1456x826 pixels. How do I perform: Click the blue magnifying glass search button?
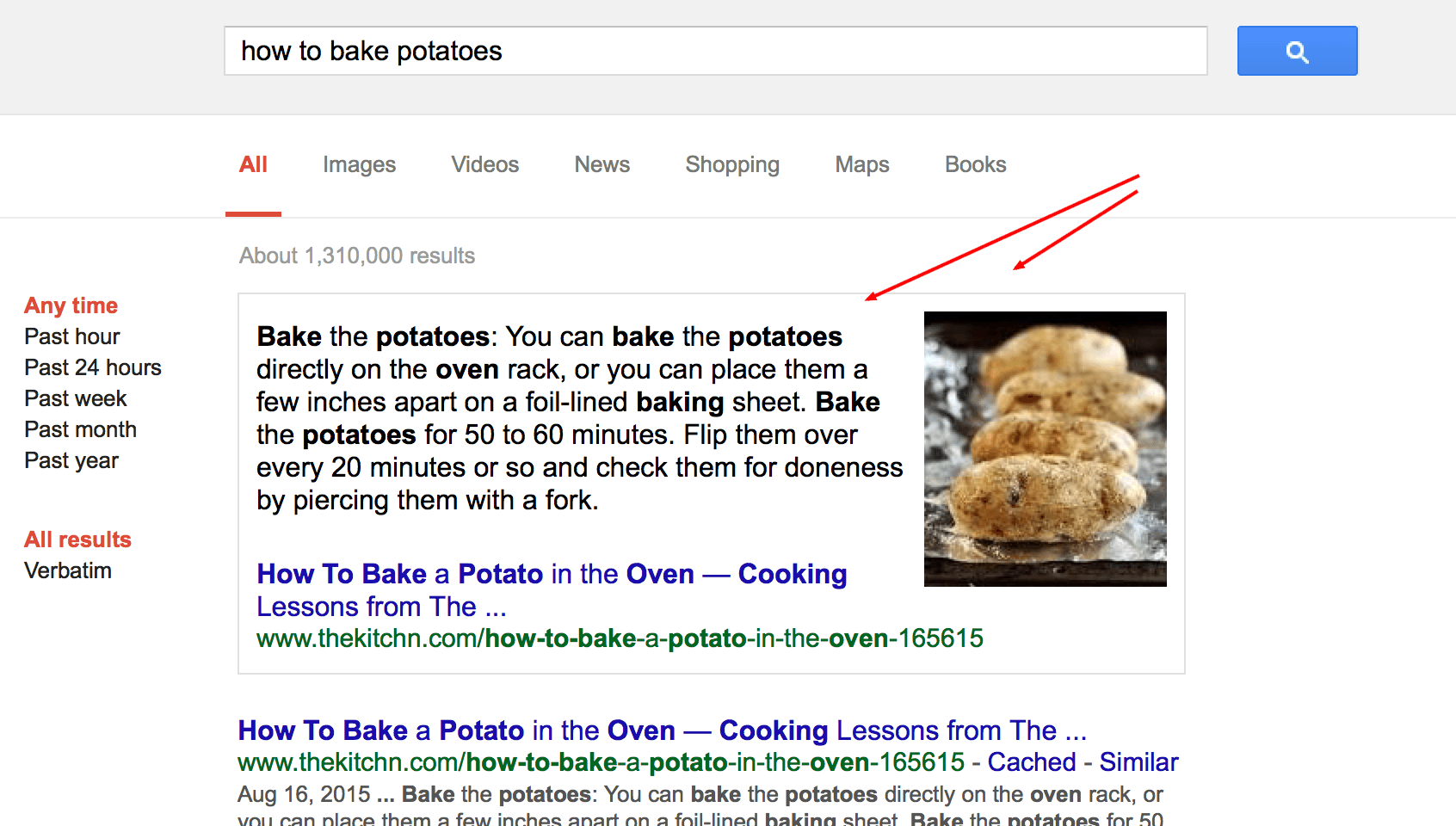coord(1297,52)
